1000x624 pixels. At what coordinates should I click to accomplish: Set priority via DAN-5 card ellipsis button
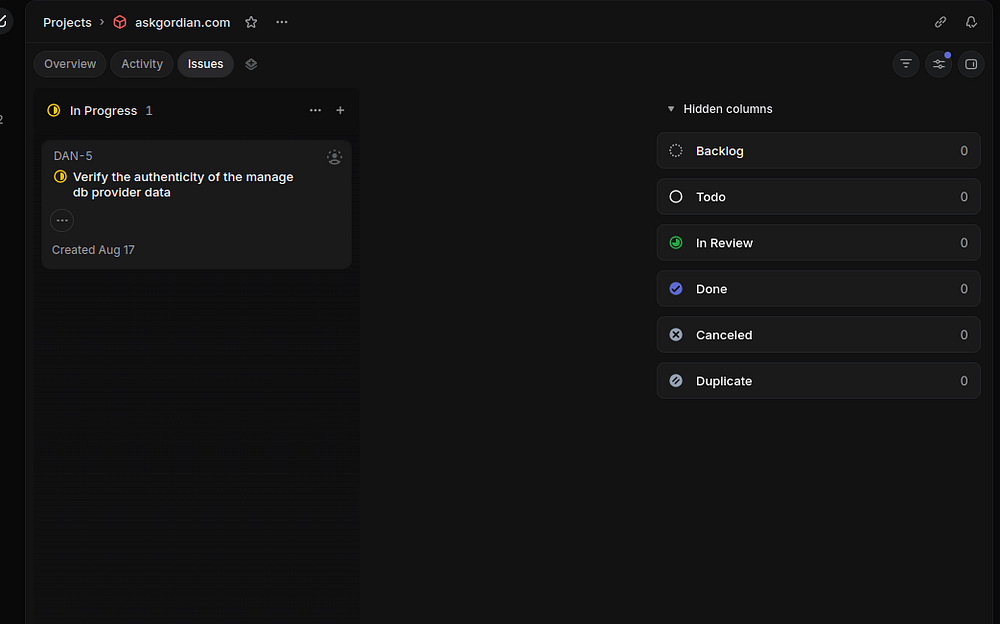[62, 221]
